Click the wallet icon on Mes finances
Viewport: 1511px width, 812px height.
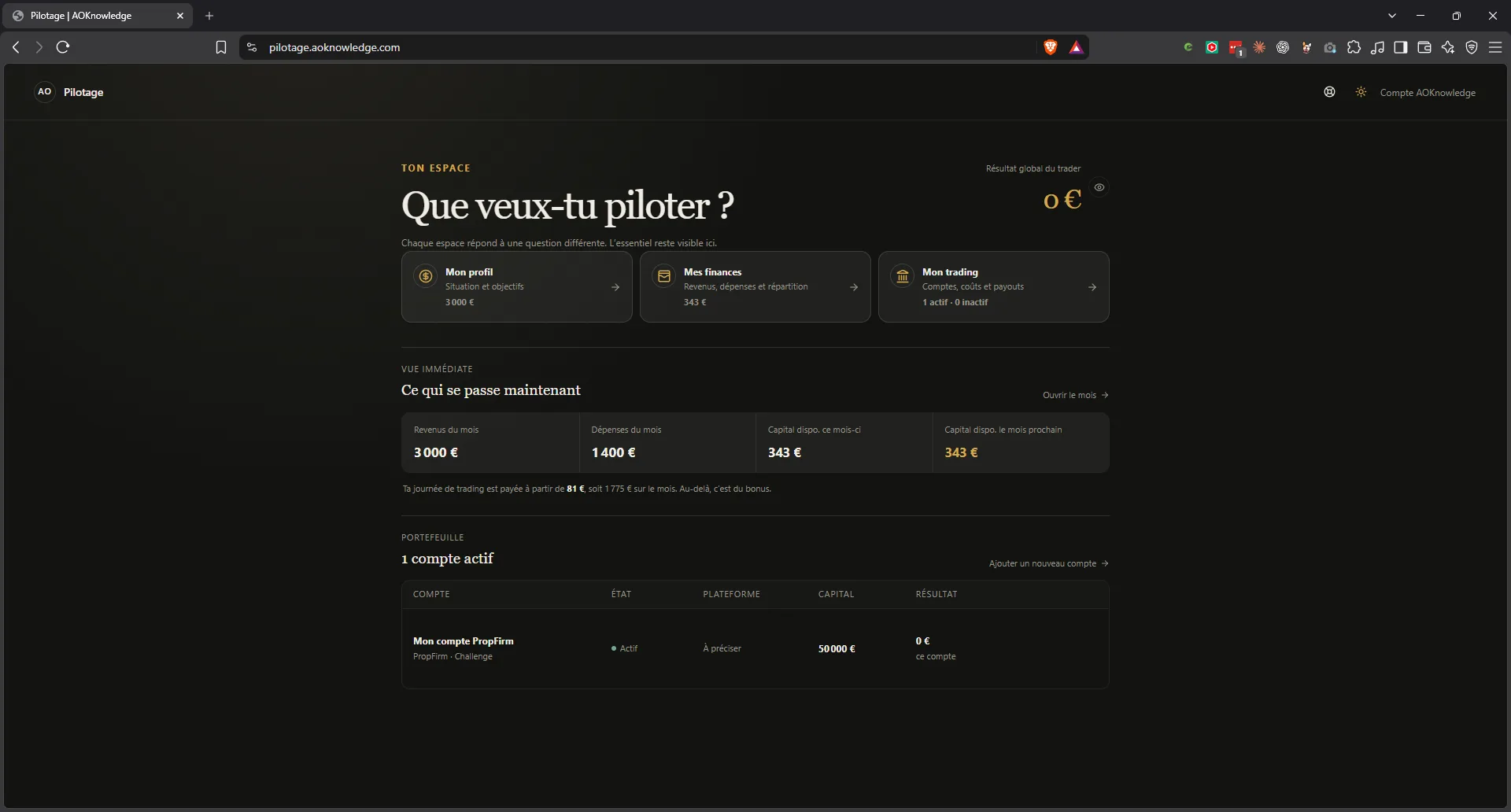point(664,276)
